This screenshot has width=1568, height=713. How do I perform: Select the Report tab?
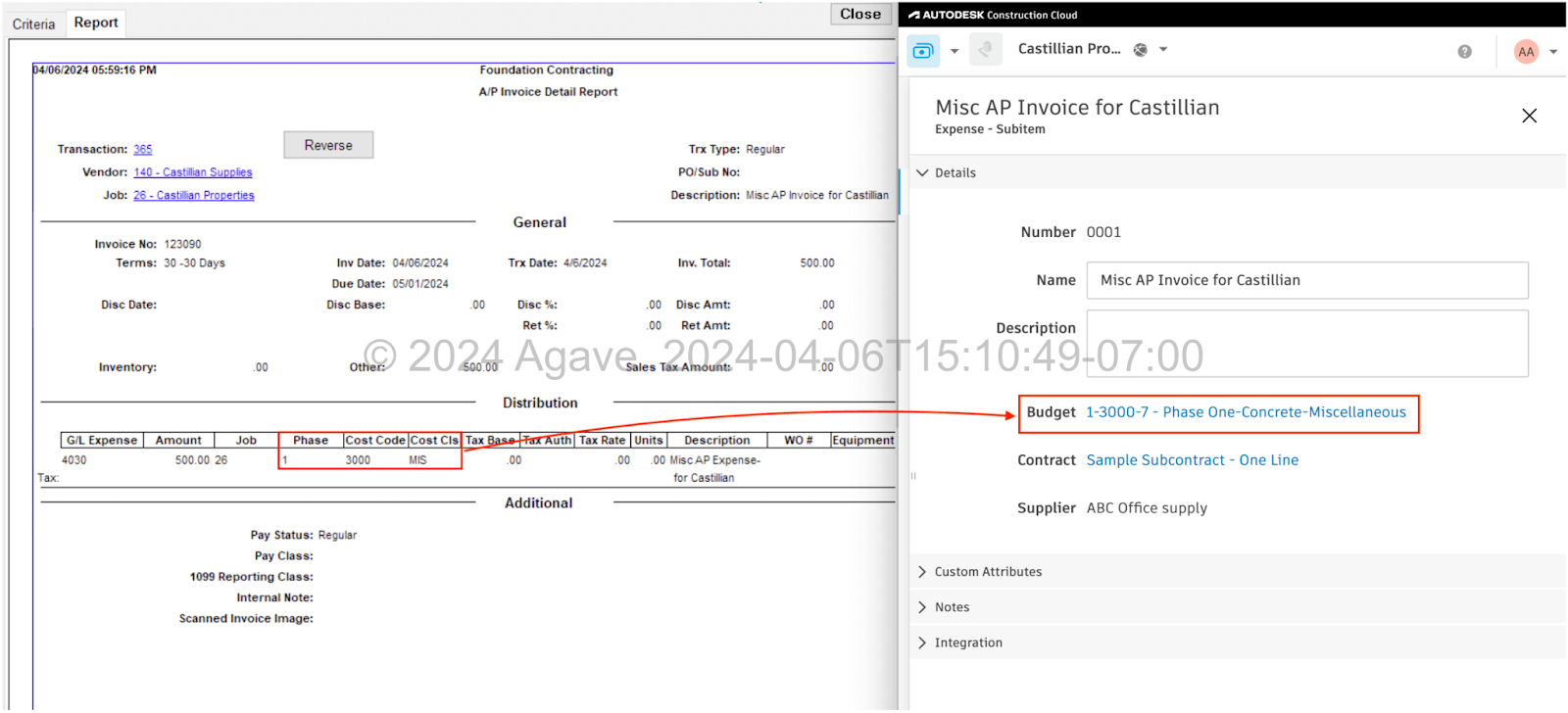pyautogui.click(x=96, y=23)
